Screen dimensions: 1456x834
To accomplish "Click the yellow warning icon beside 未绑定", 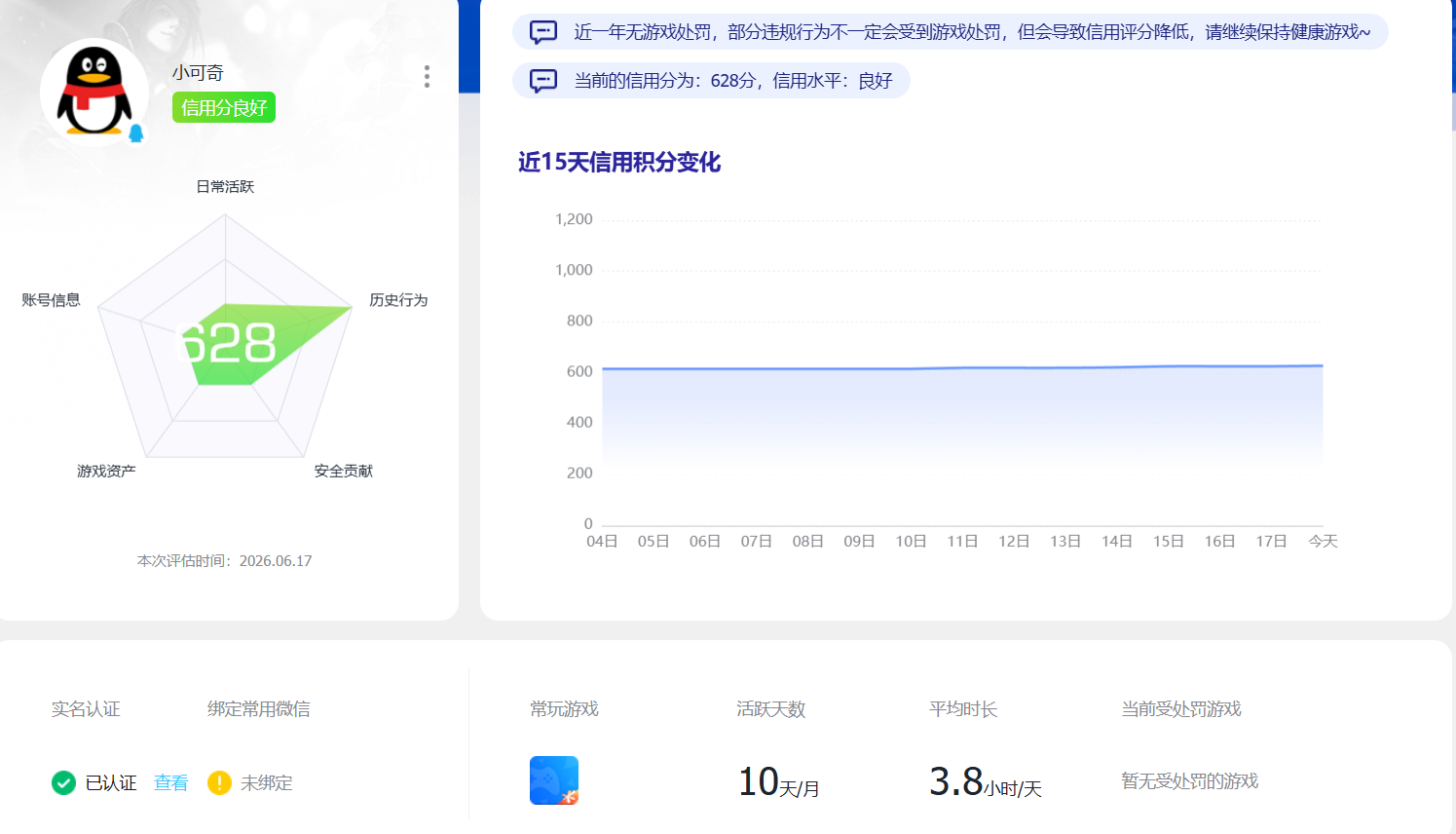I will [x=219, y=782].
